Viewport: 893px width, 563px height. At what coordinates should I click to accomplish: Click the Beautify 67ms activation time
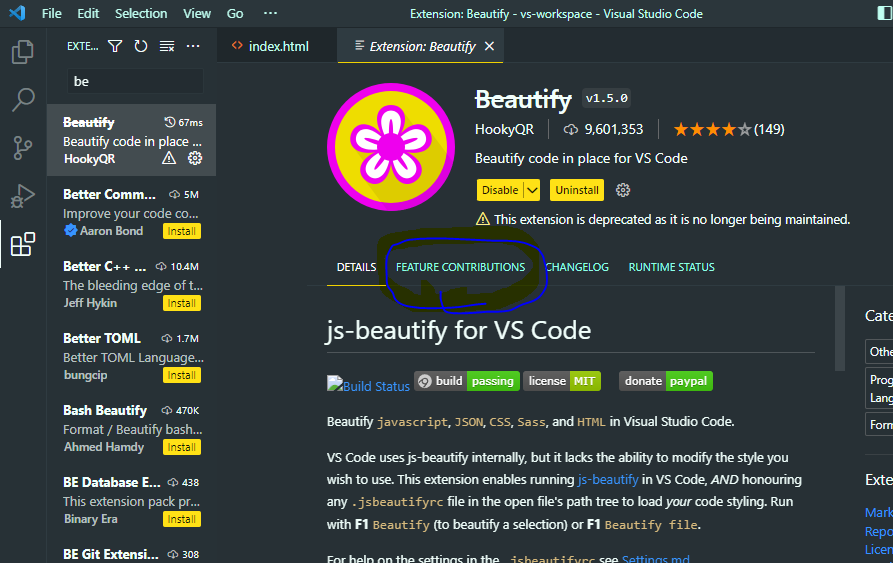[x=183, y=122]
